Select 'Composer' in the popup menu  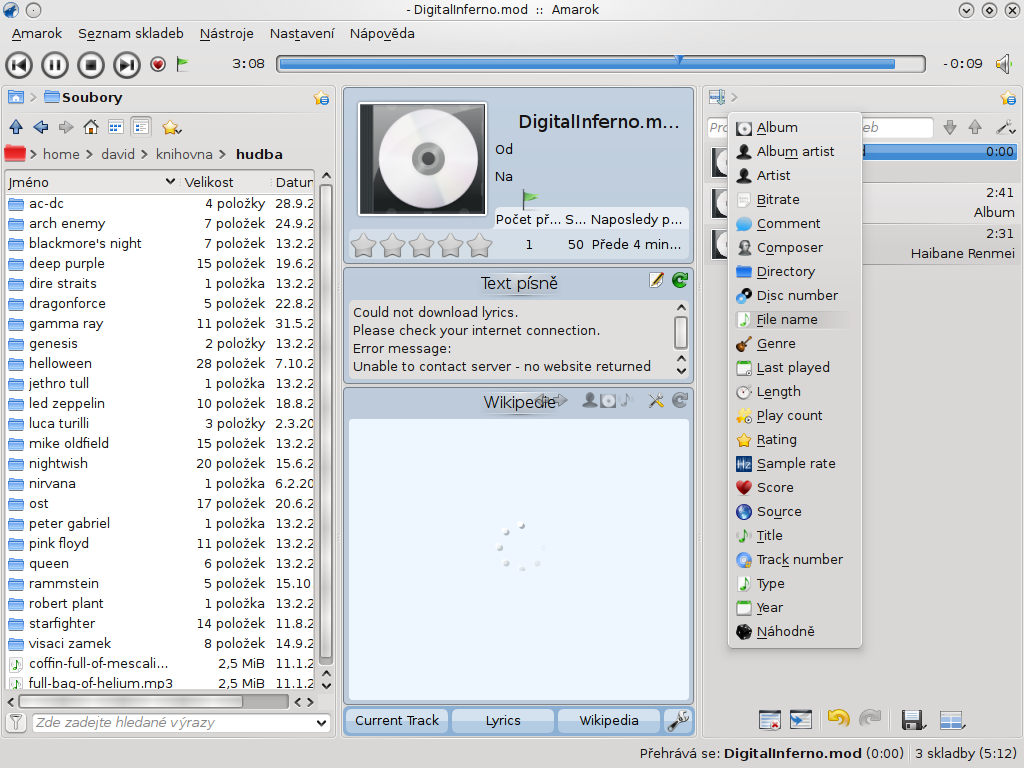coord(795,248)
